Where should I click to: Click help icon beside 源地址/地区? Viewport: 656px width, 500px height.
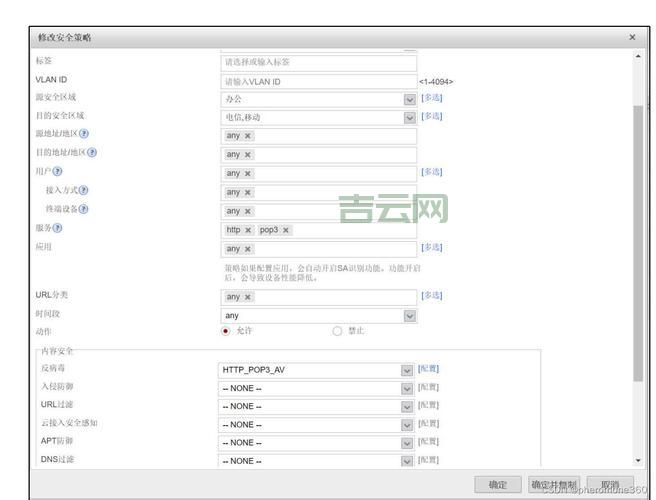coord(84,134)
